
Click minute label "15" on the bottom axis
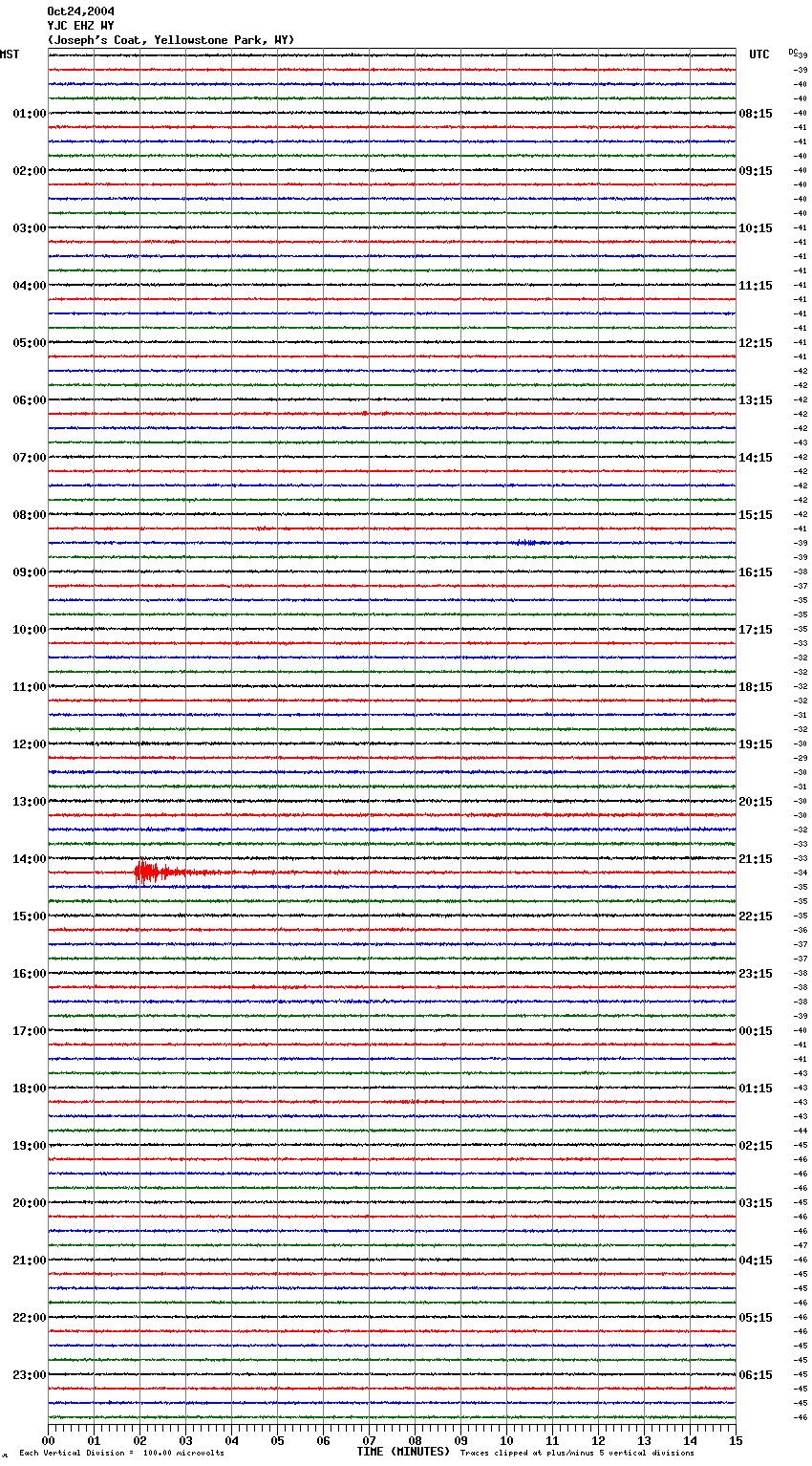click(x=736, y=1440)
